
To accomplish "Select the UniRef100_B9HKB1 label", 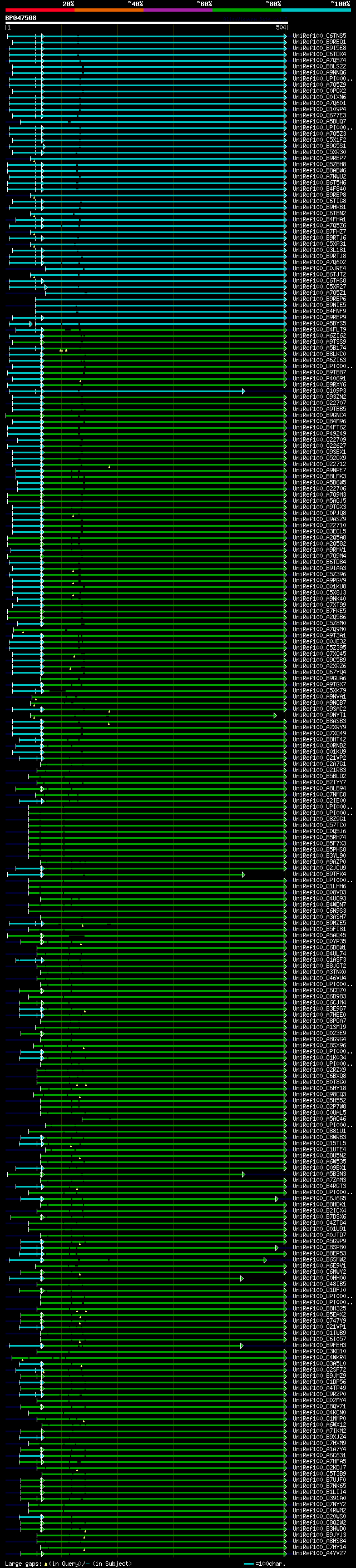I will (319, 207).
